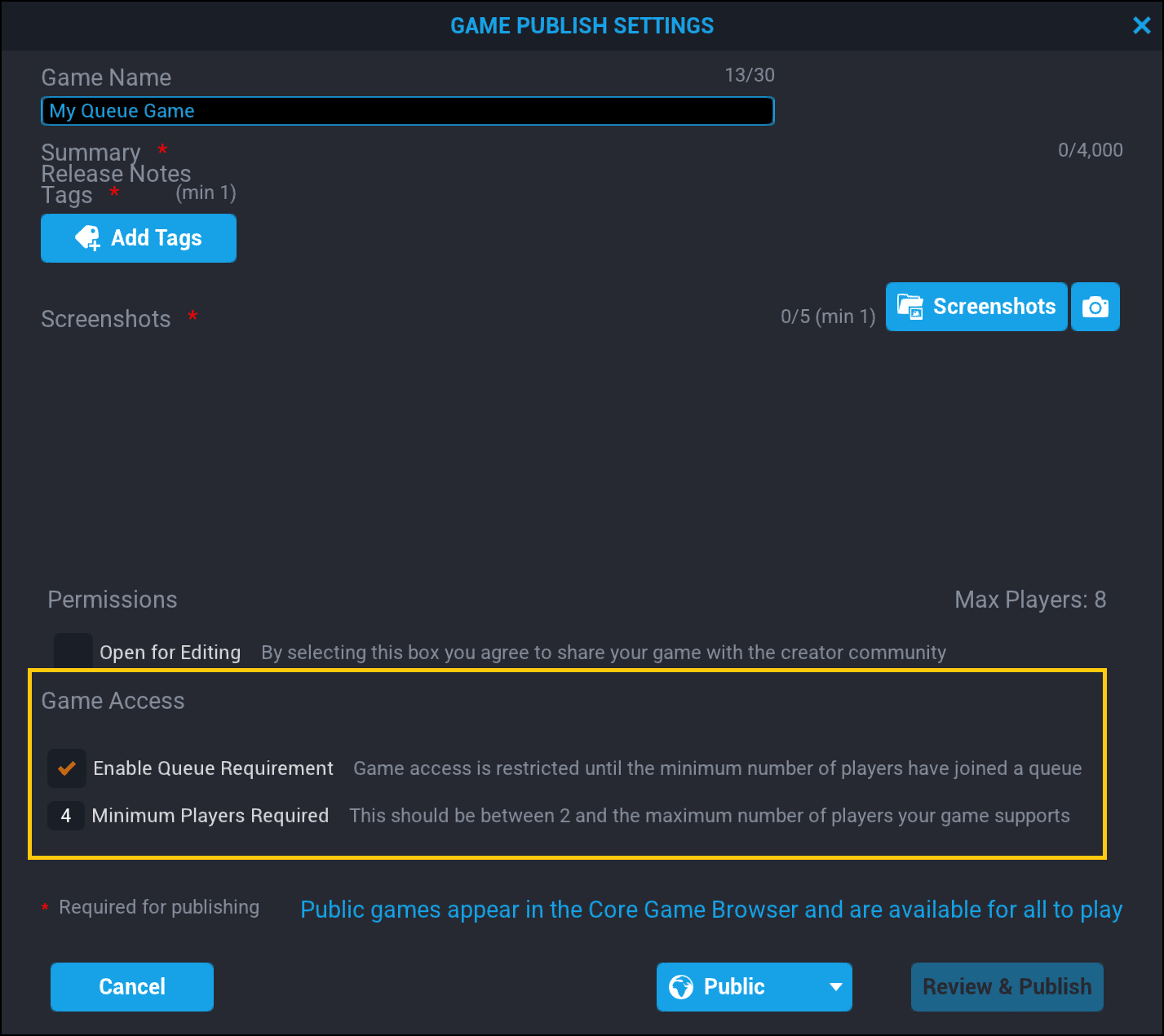Click the orange checkmark icon beside Enable Queue Requirement

67,768
